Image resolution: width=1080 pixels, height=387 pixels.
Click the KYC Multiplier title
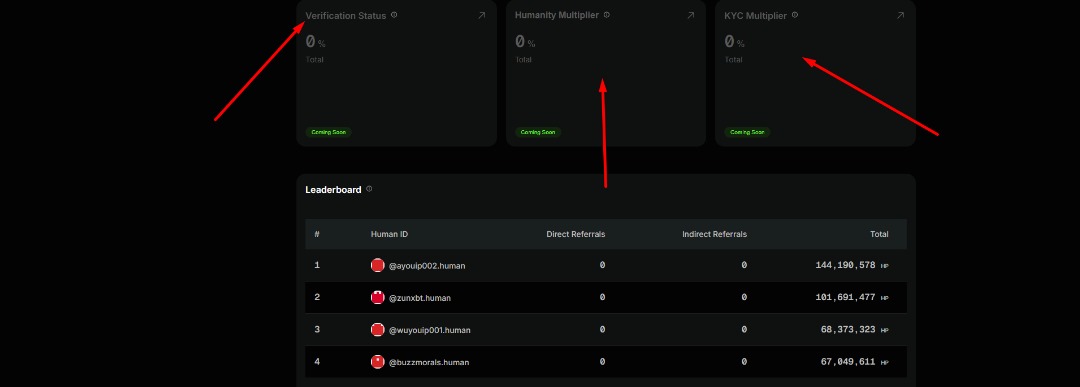click(x=756, y=15)
